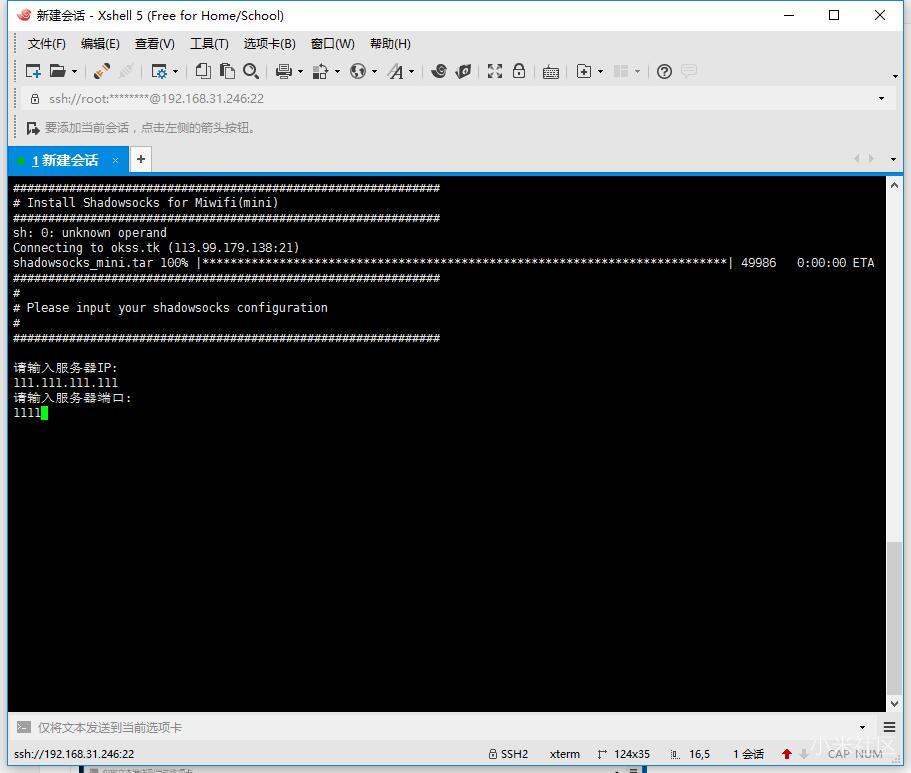Image resolution: width=911 pixels, height=773 pixels.
Task: Close the 1 新建会话 tab
Action: point(116,160)
